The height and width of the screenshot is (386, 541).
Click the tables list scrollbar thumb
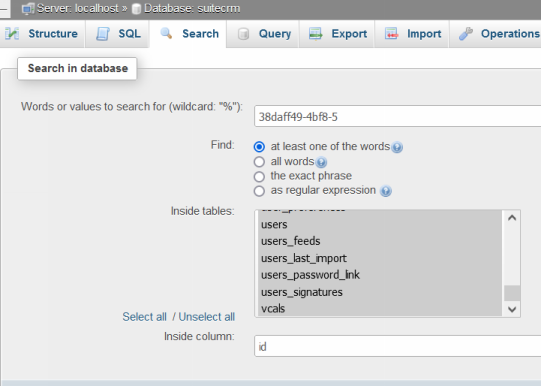pyautogui.click(x=512, y=293)
